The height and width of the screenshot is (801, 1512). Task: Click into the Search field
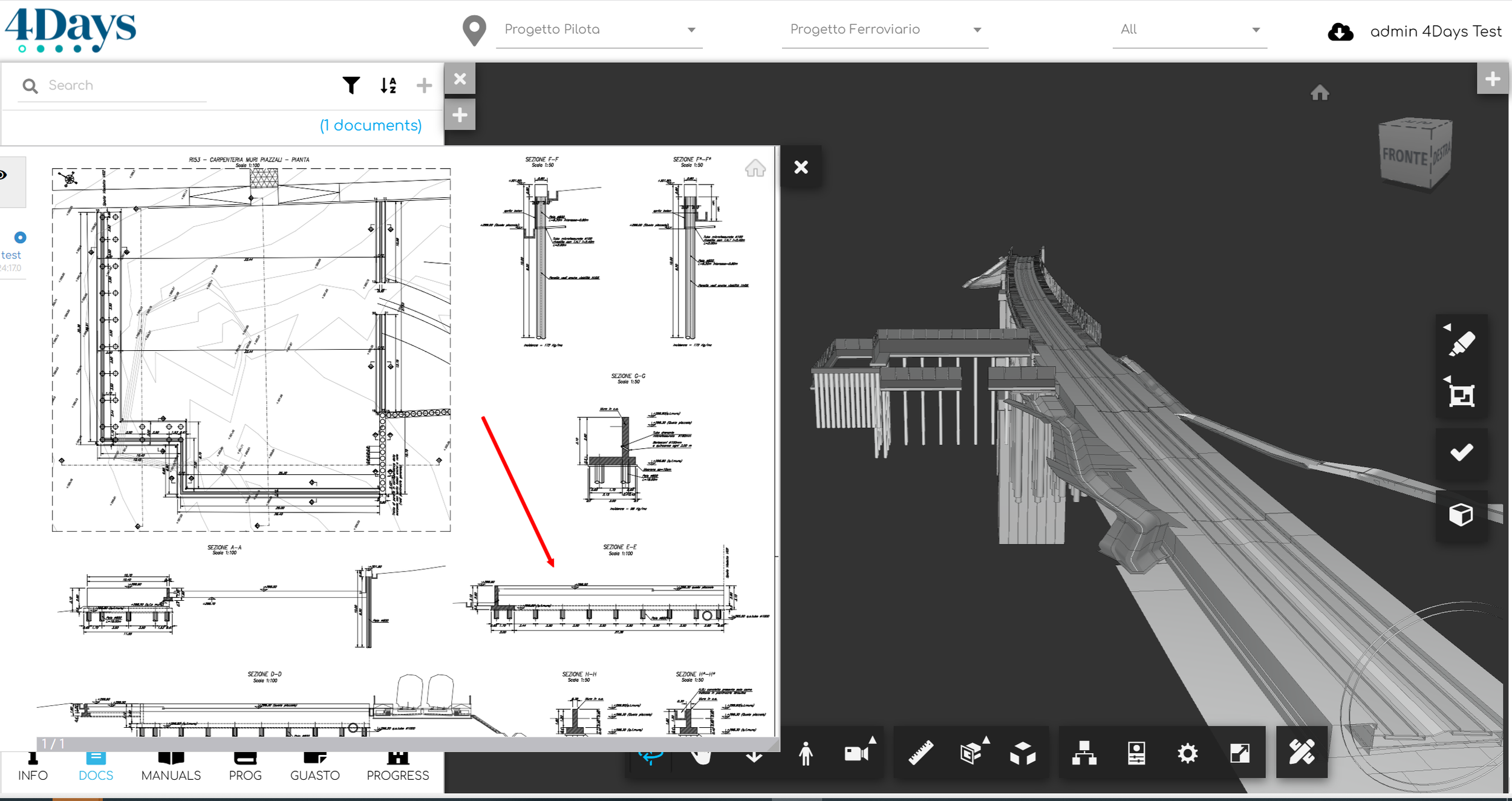pos(121,85)
